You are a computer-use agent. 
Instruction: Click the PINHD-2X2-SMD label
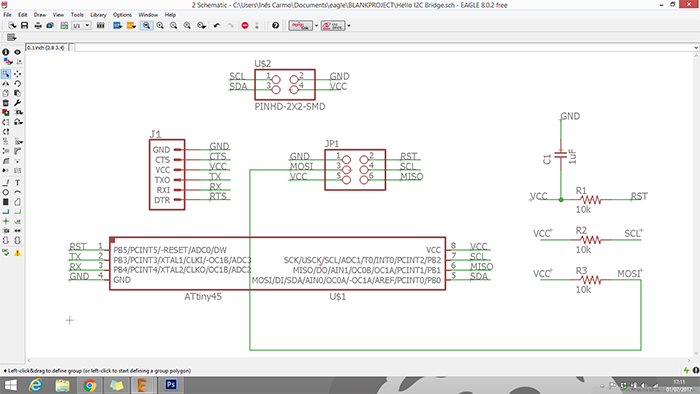(x=290, y=107)
